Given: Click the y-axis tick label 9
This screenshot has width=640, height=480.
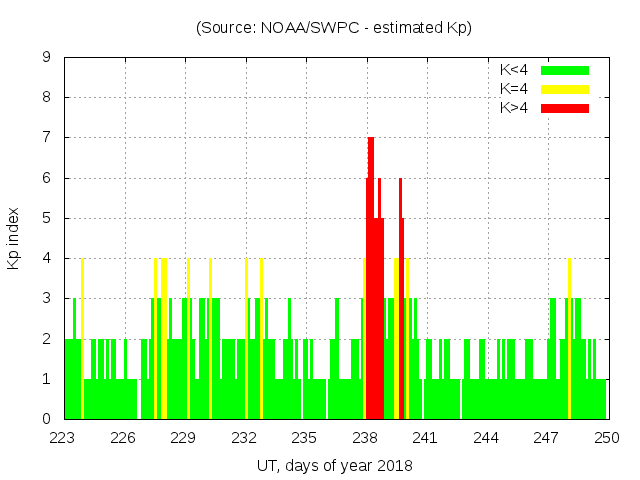Looking at the screenshot, I should tap(47, 57).
